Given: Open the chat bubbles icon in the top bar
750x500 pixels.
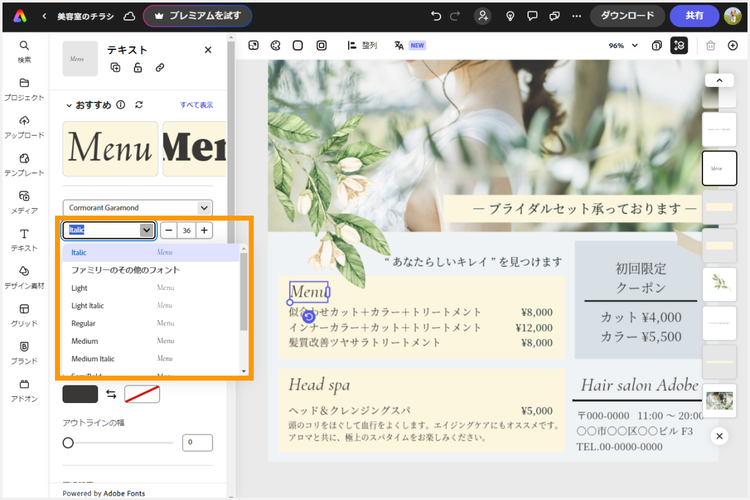Looking at the screenshot, I should tap(554, 16).
